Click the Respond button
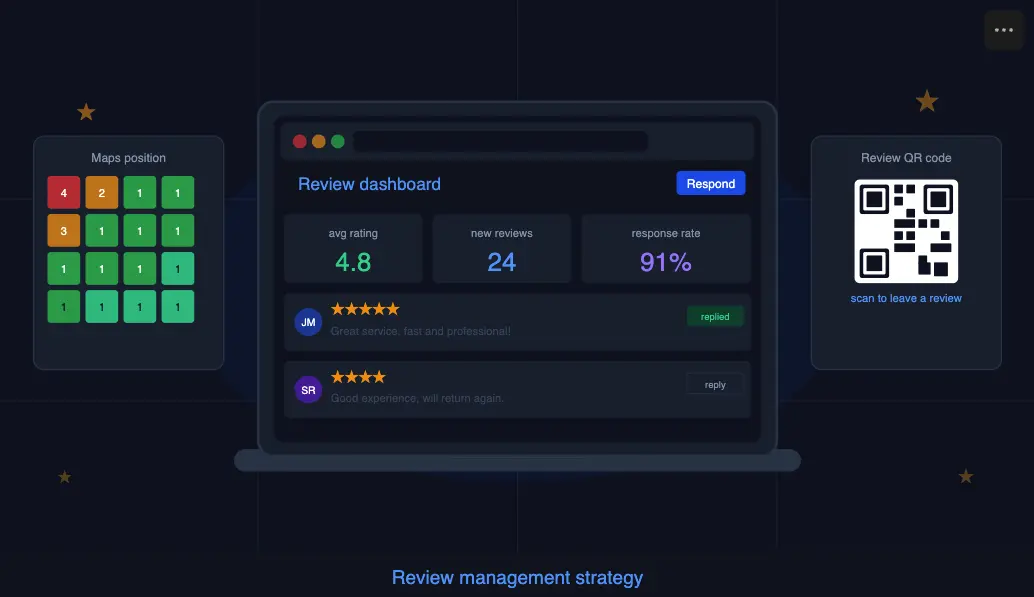 (x=710, y=183)
